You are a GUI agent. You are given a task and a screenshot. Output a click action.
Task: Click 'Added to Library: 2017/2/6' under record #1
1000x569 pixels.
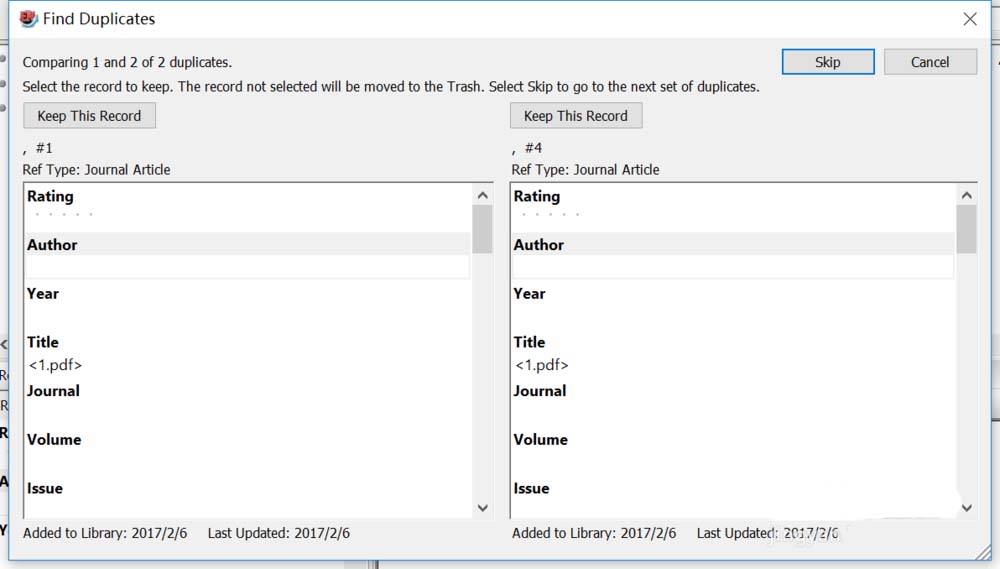click(105, 533)
